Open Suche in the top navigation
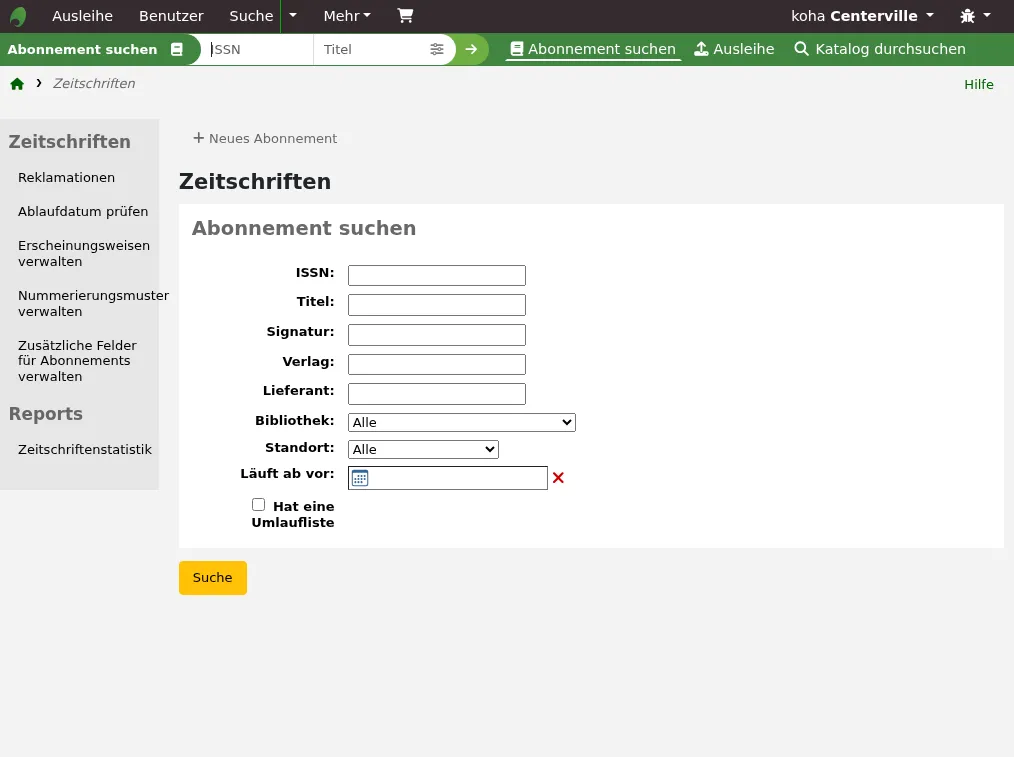Image resolution: width=1014 pixels, height=757 pixels. (x=252, y=16)
